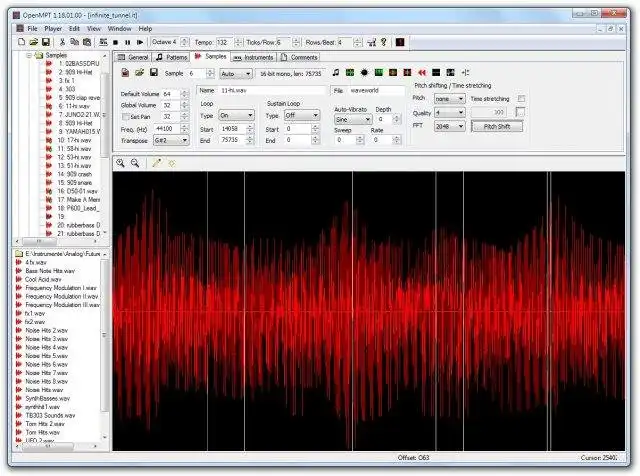Image resolution: width=640 pixels, height=476 pixels.
Task: Collapse the Samples tree folder
Action: (x=29, y=55)
